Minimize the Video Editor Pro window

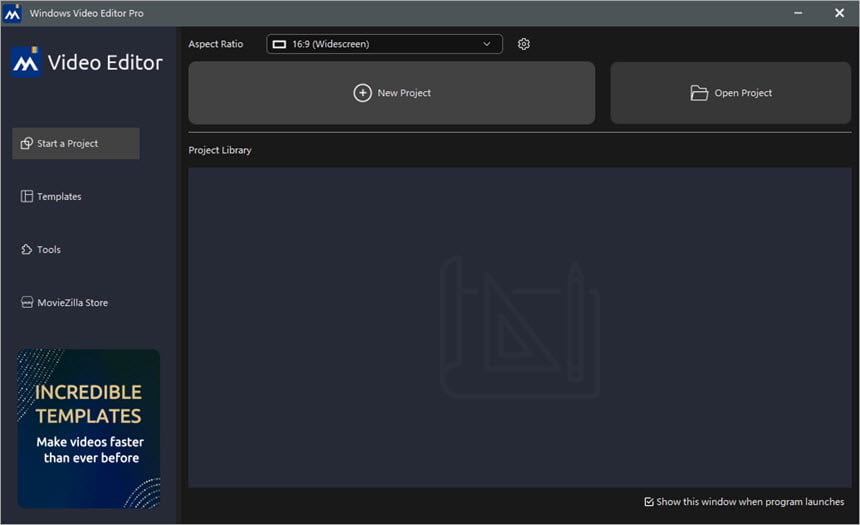tap(798, 13)
